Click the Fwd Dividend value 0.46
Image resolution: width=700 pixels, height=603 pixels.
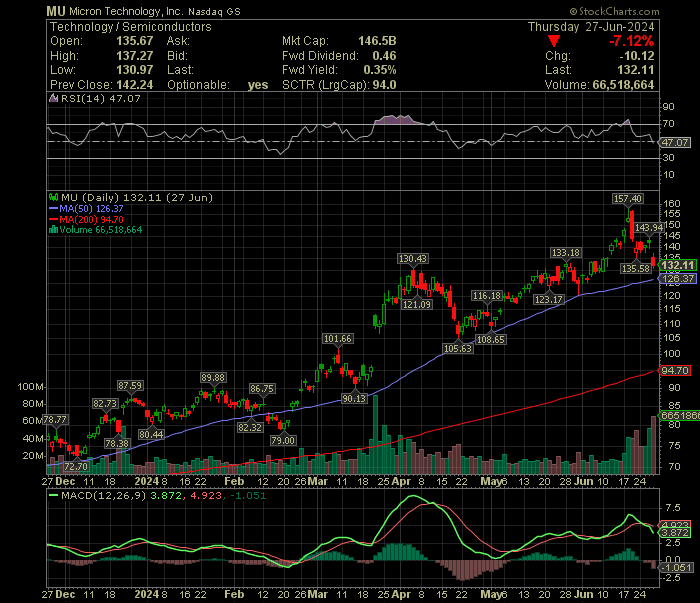click(384, 56)
